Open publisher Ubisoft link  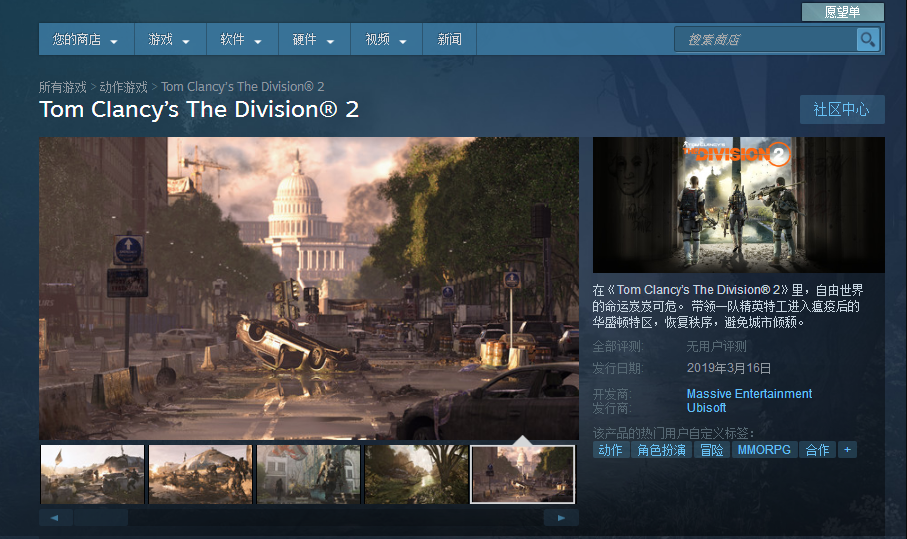coord(706,408)
